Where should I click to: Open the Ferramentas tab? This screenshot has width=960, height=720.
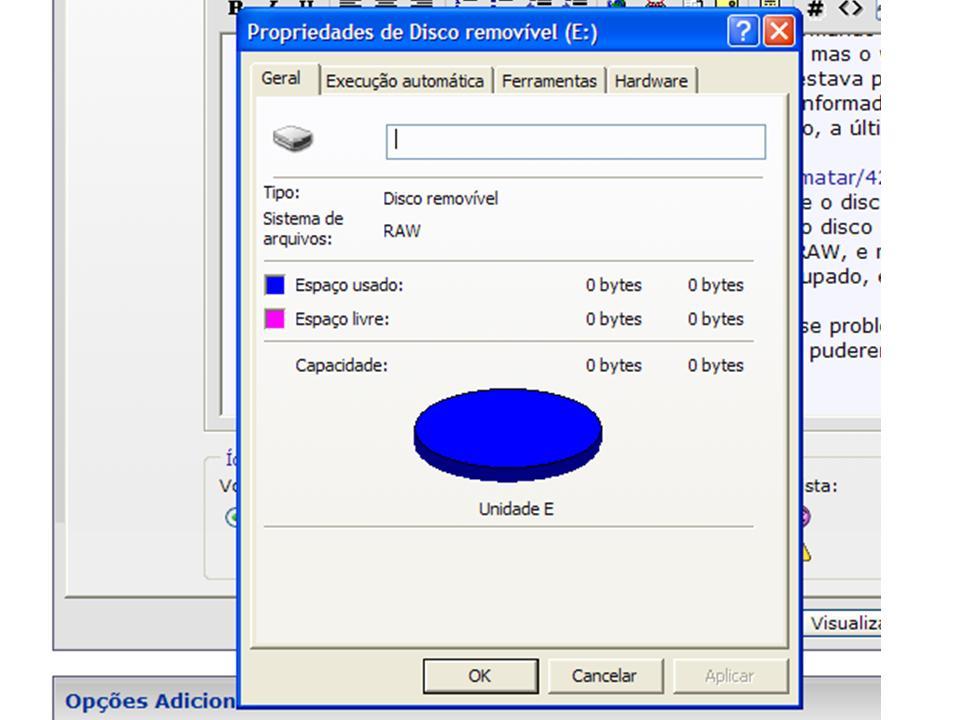click(549, 81)
